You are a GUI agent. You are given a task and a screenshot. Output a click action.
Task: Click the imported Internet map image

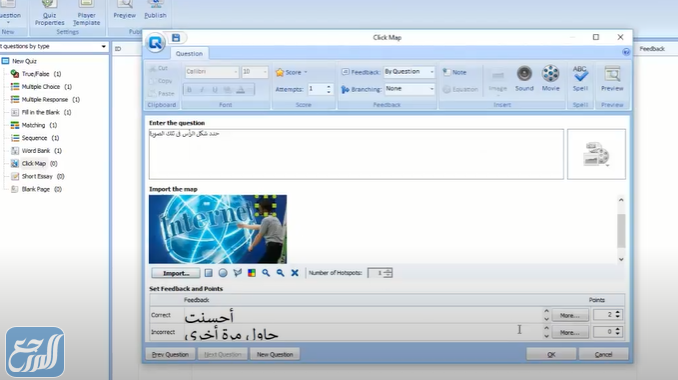tap(217, 229)
